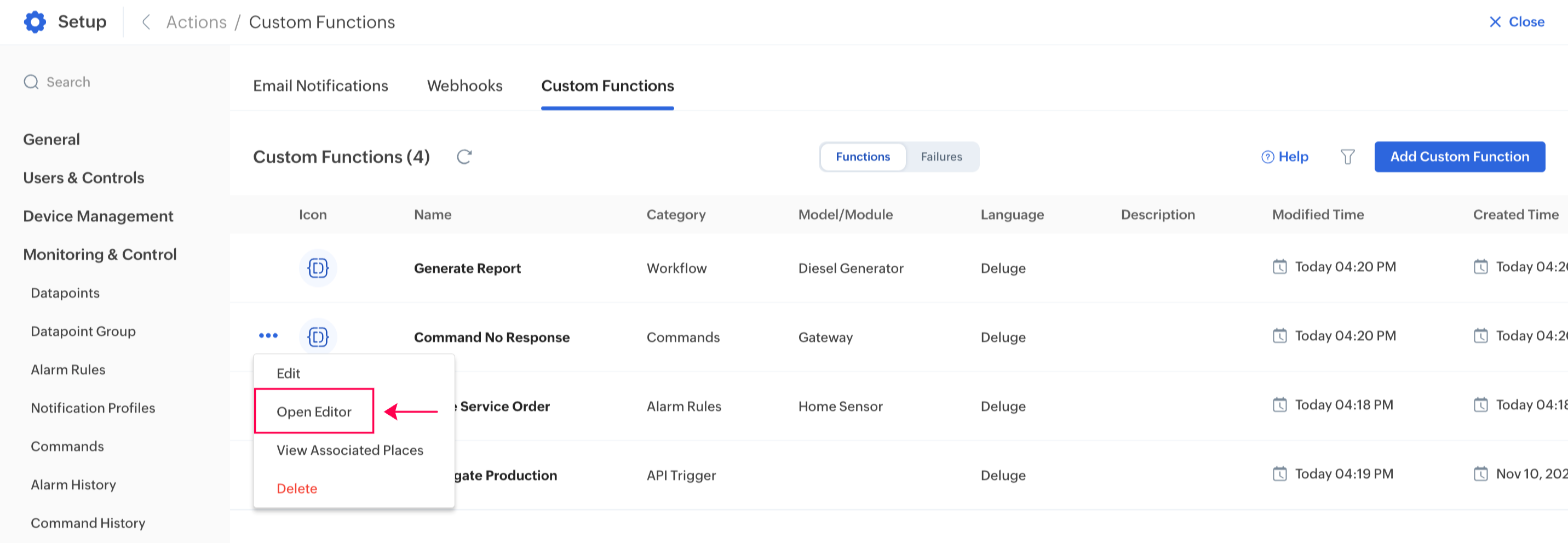Open the Webhooks tab
The height and width of the screenshot is (543, 1568).
click(x=464, y=86)
